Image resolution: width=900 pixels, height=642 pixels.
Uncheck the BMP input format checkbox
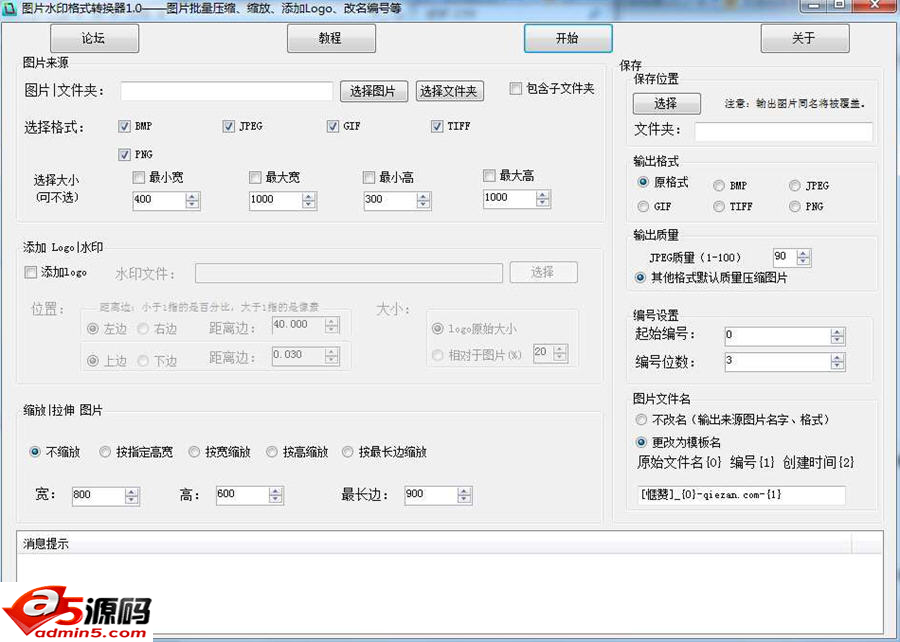(123, 126)
